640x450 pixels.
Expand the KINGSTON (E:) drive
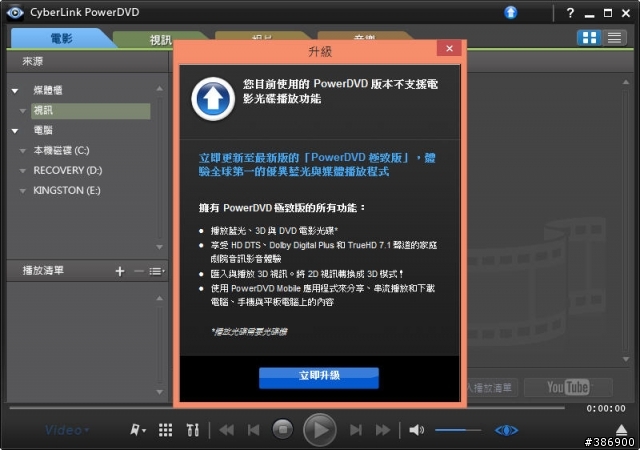point(23,191)
